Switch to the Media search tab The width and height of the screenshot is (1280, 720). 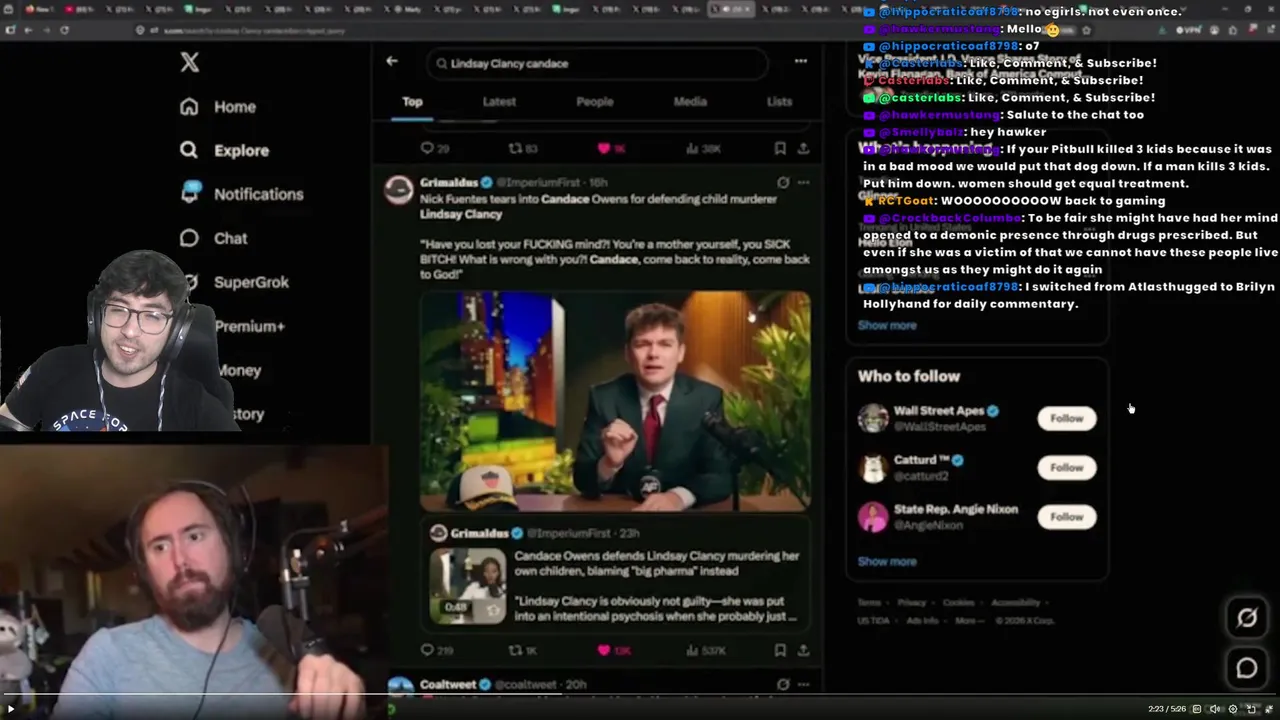tap(690, 101)
